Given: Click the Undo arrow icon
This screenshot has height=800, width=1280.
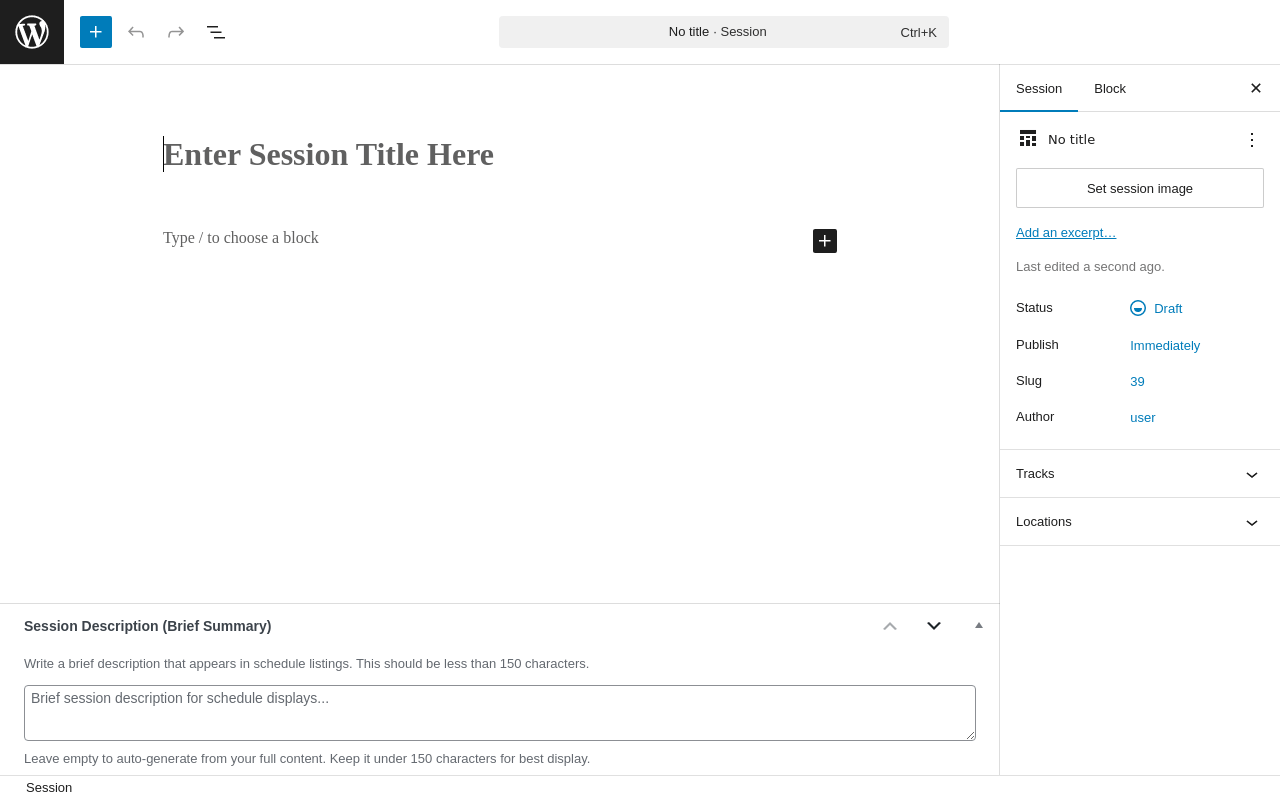Looking at the screenshot, I should 136,32.
